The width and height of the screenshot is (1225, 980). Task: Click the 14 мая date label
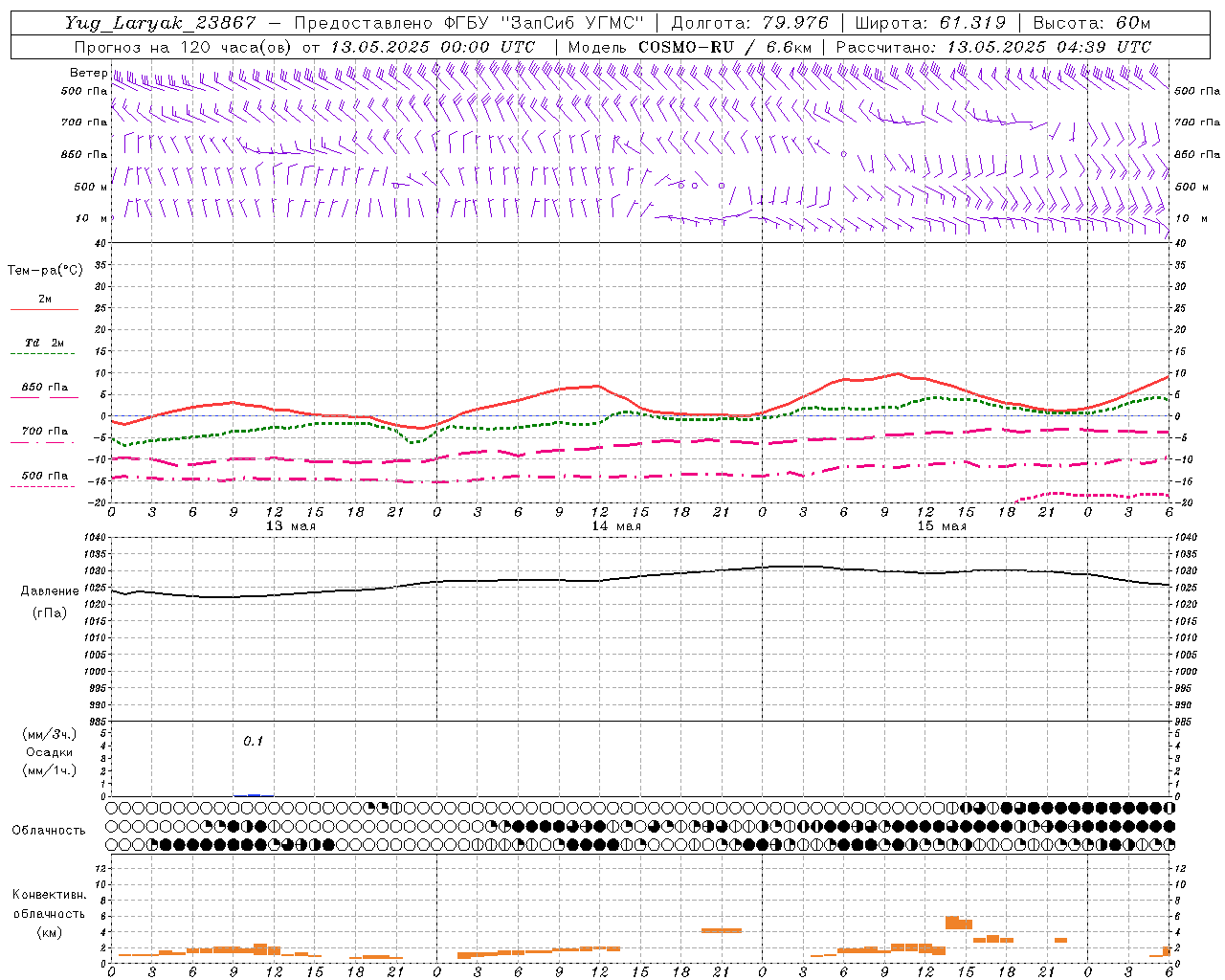coord(616,526)
